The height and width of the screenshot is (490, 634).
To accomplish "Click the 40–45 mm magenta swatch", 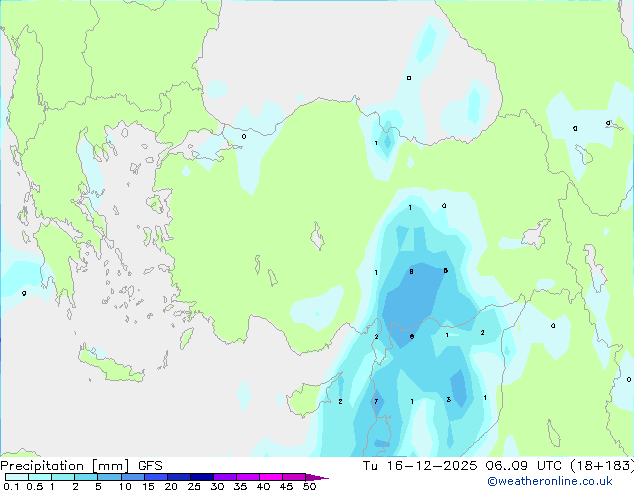I will [271, 477].
